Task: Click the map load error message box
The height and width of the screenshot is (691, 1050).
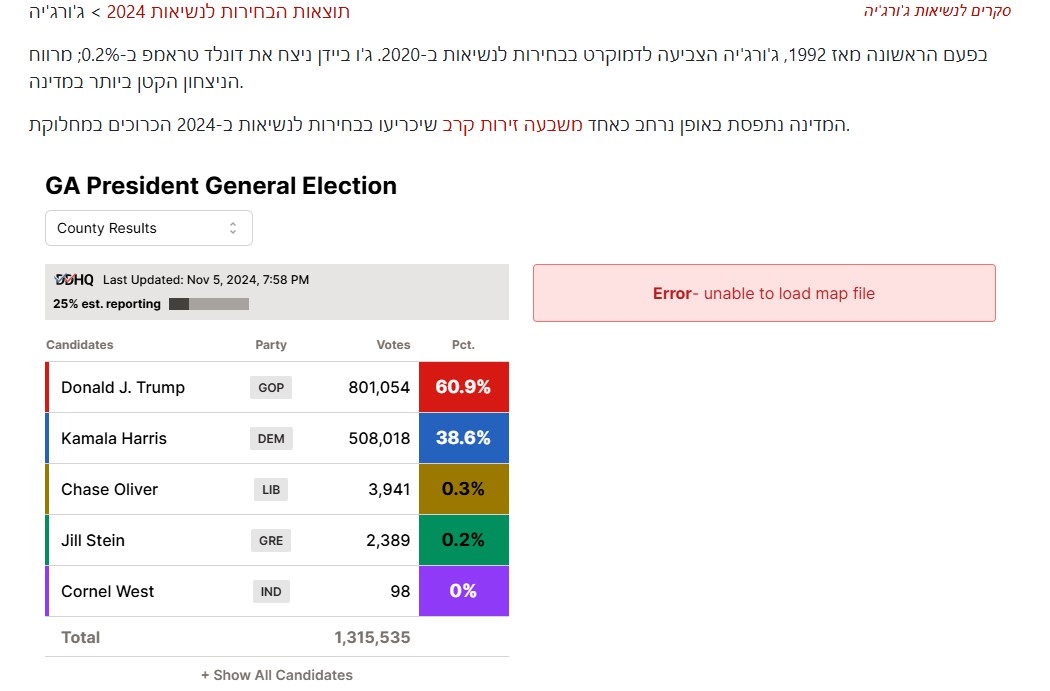Action: tap(765, 293)
